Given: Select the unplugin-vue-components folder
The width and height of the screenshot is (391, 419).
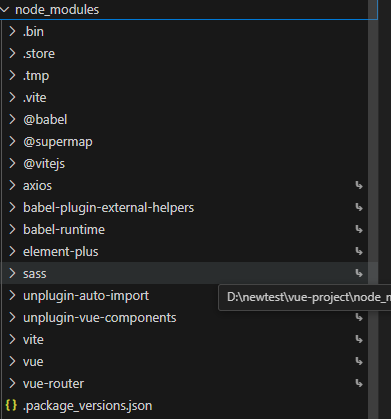Looking at the screenshot, I should (x=185, y=317).
